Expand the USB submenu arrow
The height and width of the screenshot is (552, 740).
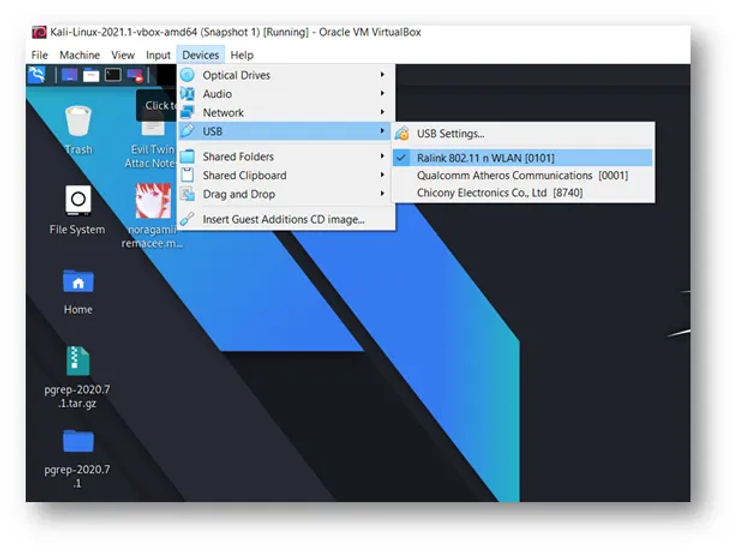(x=382, y=131)
